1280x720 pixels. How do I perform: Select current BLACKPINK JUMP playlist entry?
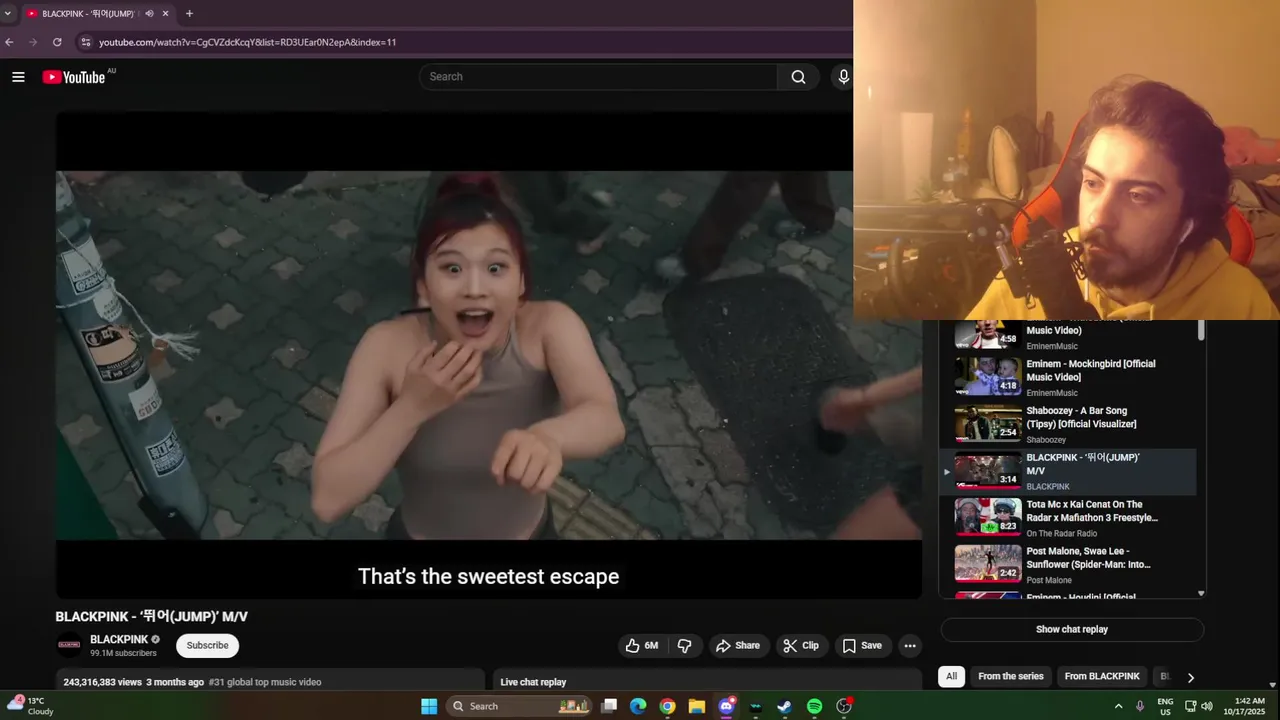1068,471
